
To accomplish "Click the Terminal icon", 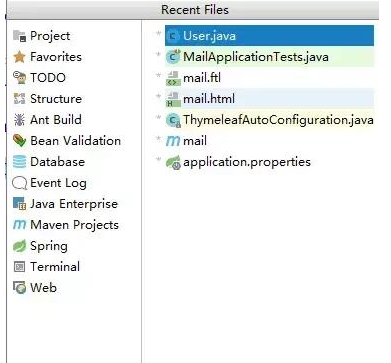I will (x=19, y=267).
